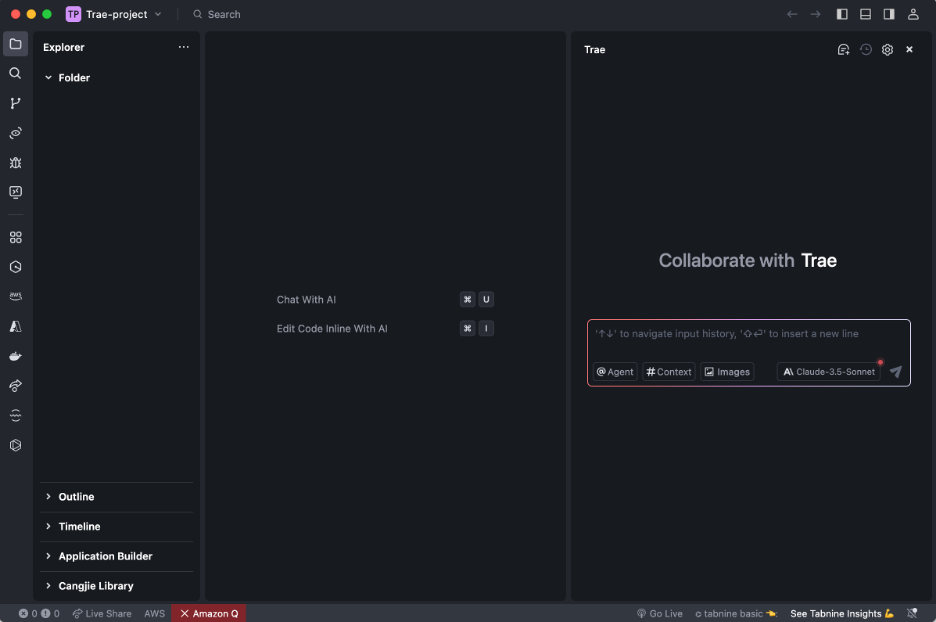The width and height of the screenshot is (936, 622).
Task: Click the Agent button in the chat input
Action: click(614, 371)
